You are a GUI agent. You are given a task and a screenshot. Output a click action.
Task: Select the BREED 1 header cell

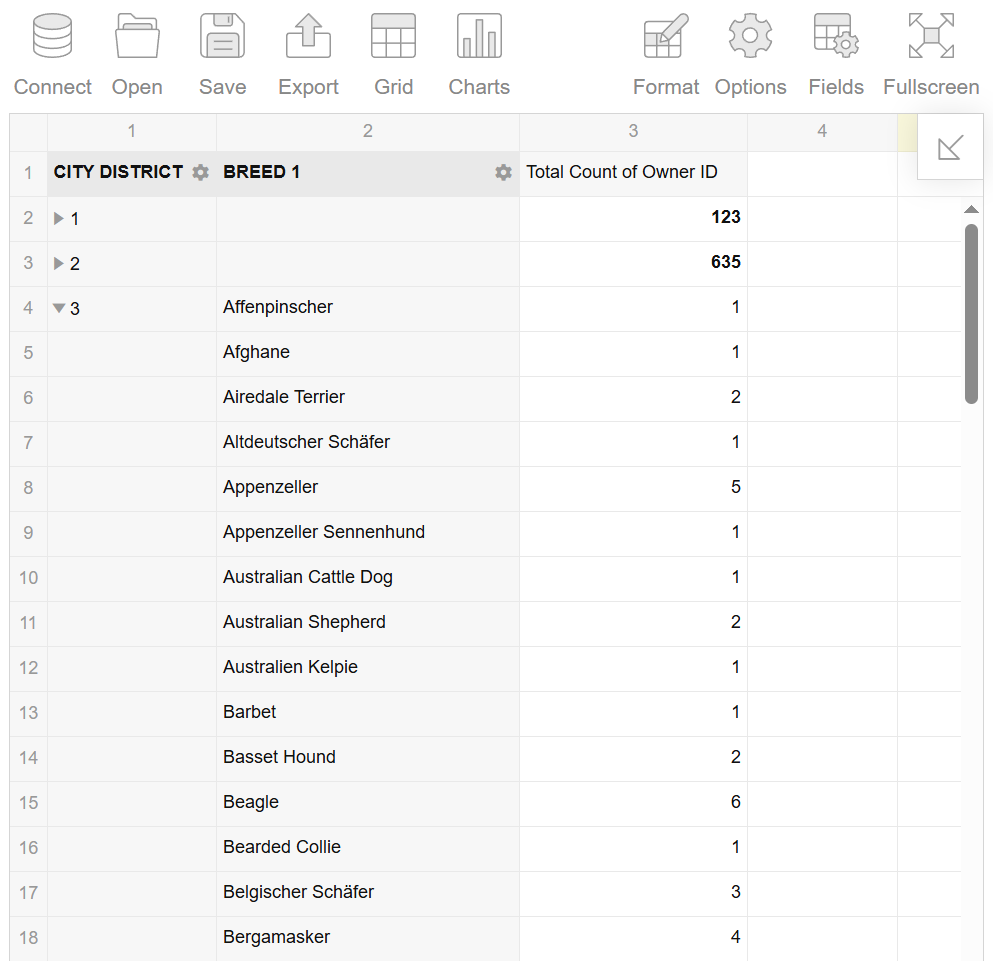tap(368, 174)
